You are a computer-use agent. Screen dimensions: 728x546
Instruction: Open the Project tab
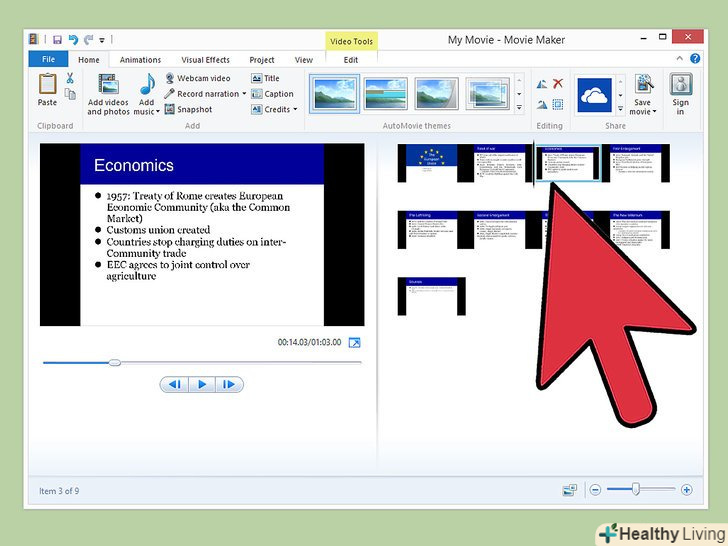click(x=262, y=60)
